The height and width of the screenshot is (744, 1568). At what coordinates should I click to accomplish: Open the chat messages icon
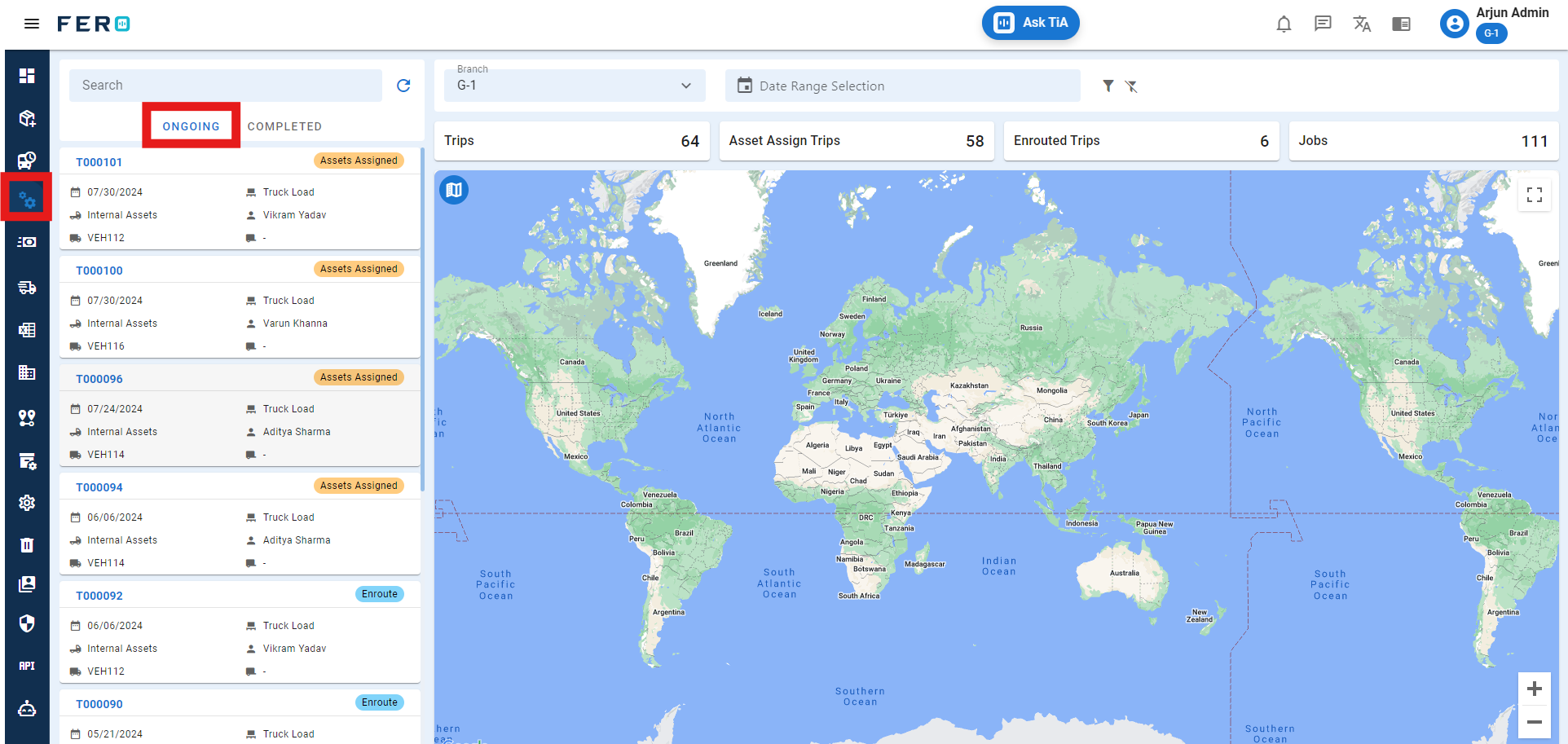point(1323,24)
